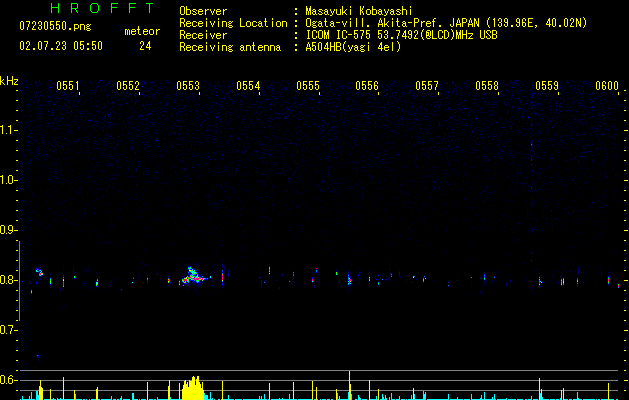Viewport: 629px width, 400px height.
Task: Click the 0555 time axis marker
Action: click(x=308, y=85)
